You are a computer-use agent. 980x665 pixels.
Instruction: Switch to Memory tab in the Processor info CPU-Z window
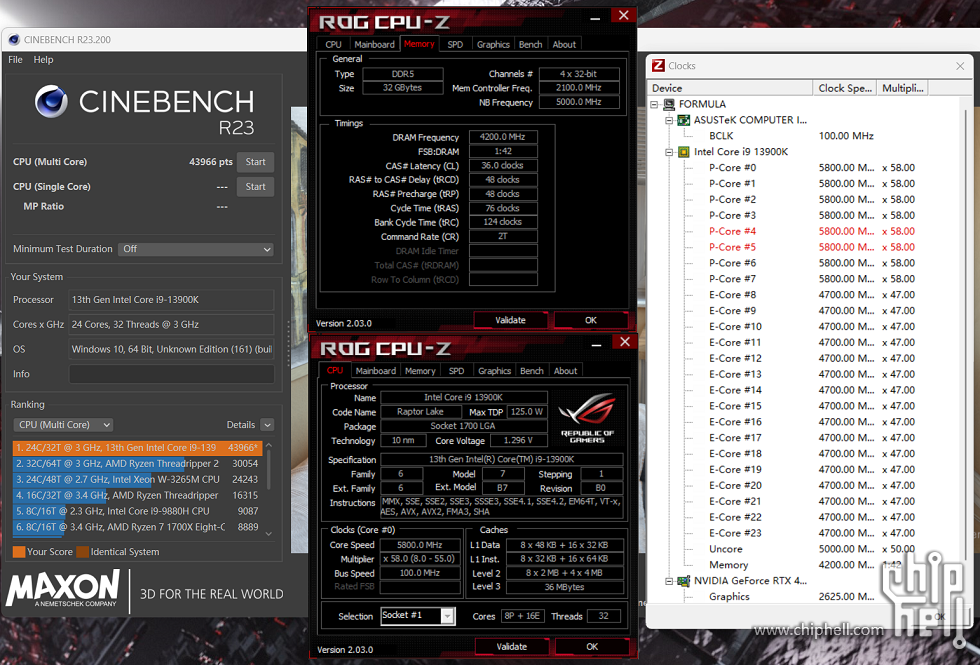[420, 371]
